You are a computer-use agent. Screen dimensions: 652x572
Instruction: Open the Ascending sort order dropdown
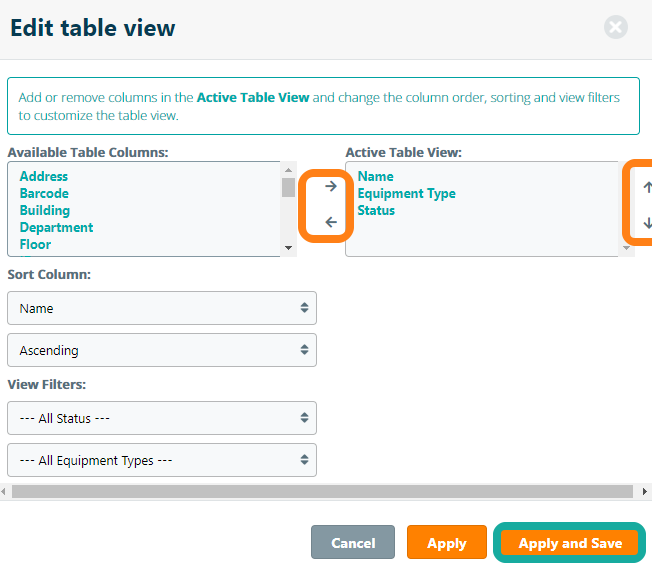(x=162, y=351)
